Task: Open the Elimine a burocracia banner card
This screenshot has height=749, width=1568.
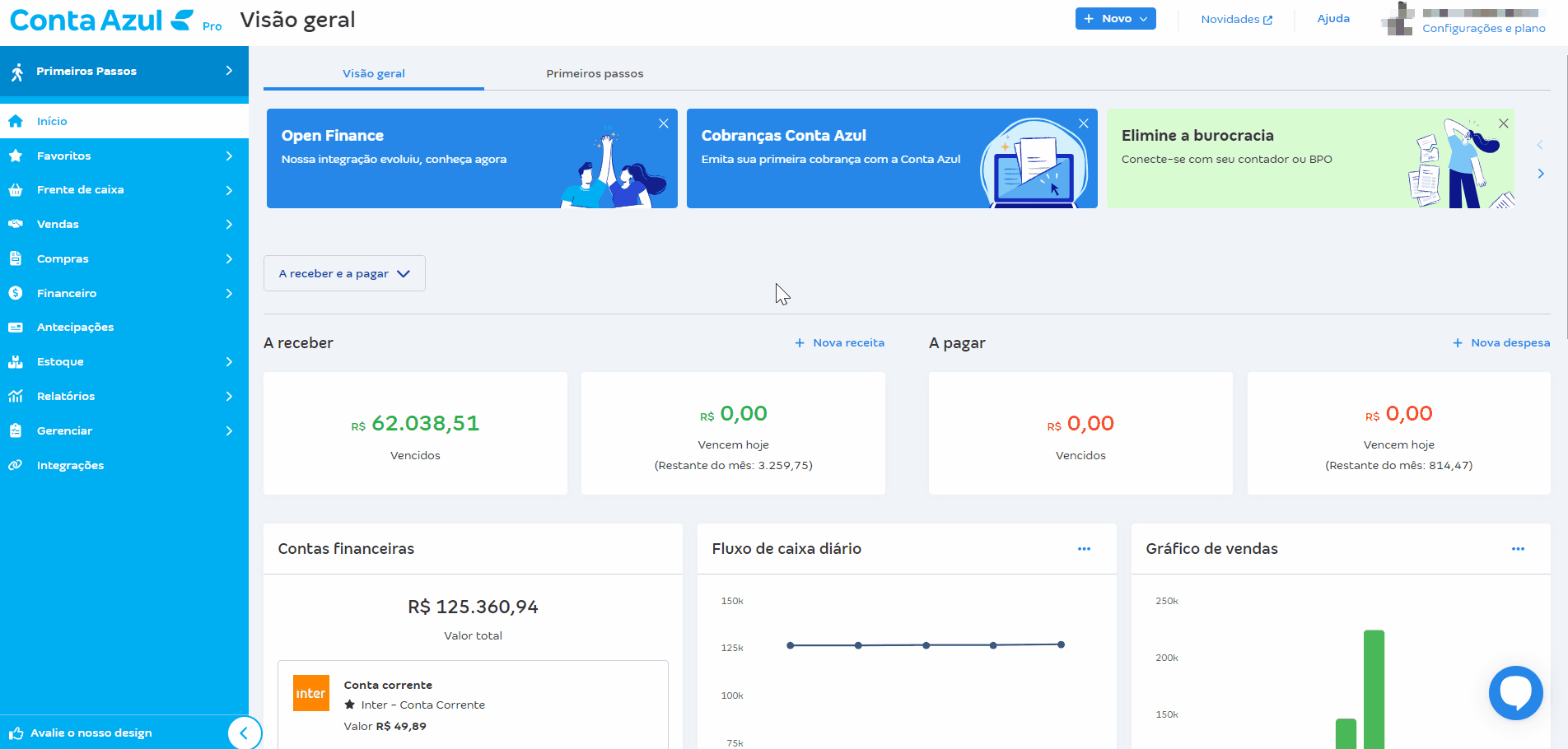Action: 1310,158
